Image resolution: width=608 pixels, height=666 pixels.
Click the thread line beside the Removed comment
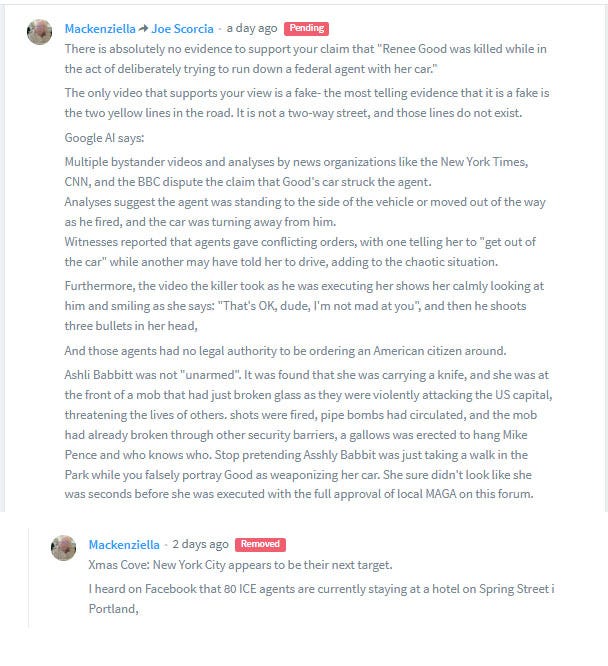pyautogui.click(x=29, y=578)
